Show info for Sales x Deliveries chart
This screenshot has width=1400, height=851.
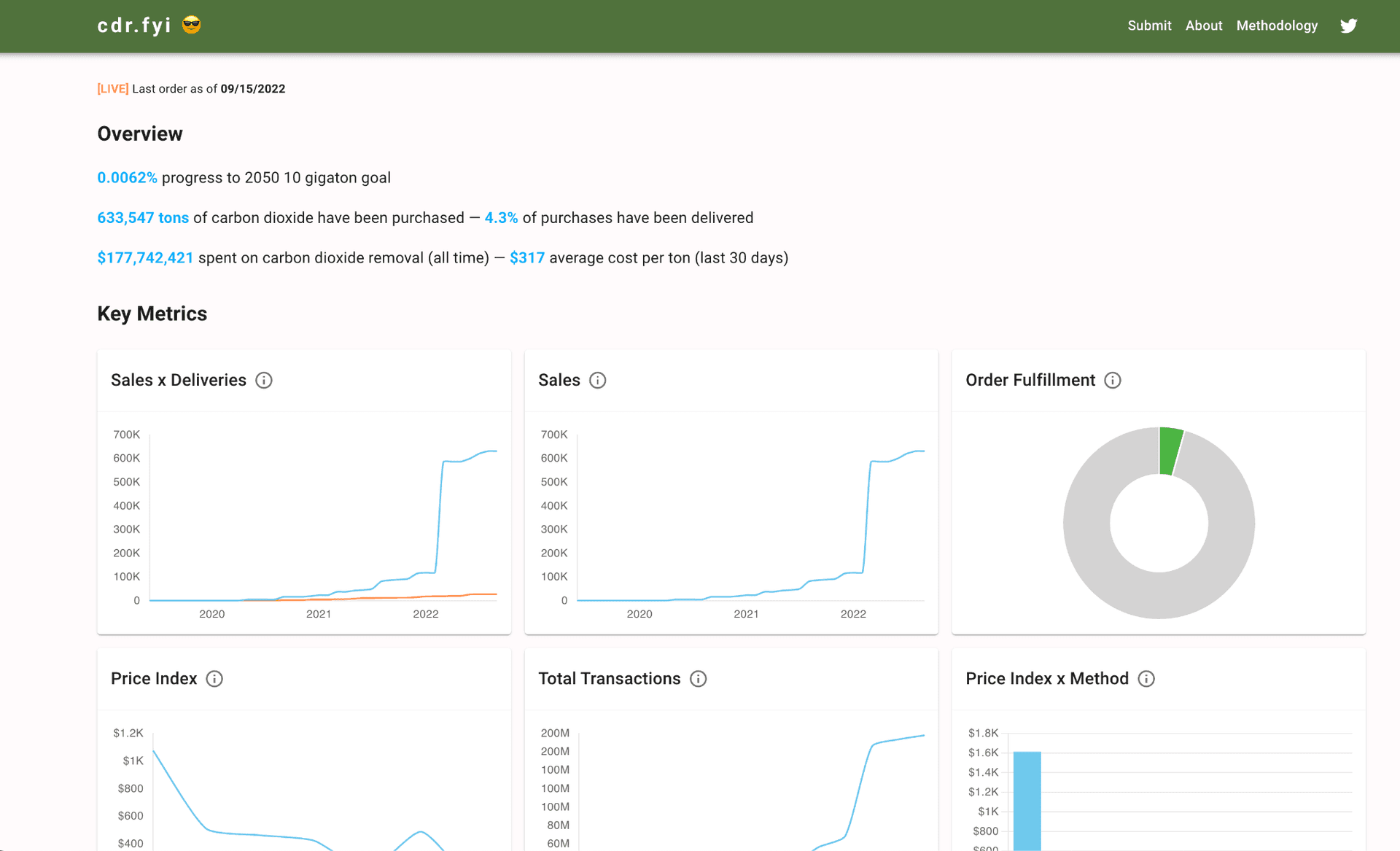[x=264, y=380]
